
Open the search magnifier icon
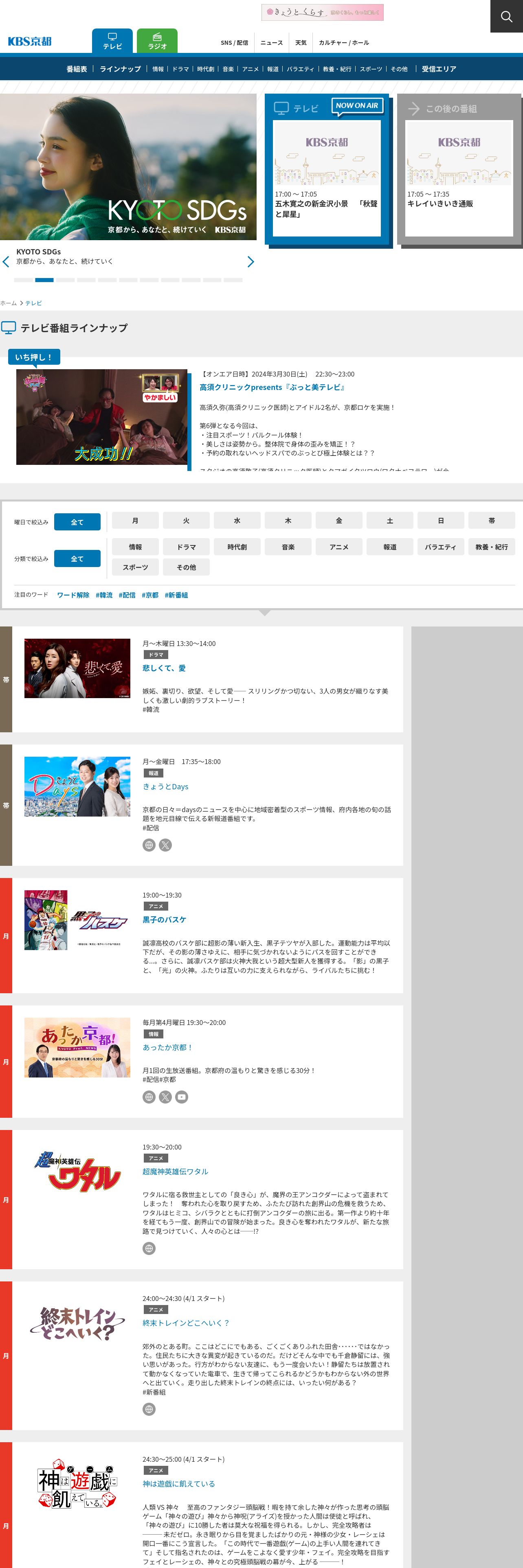(x=506, y=16)
